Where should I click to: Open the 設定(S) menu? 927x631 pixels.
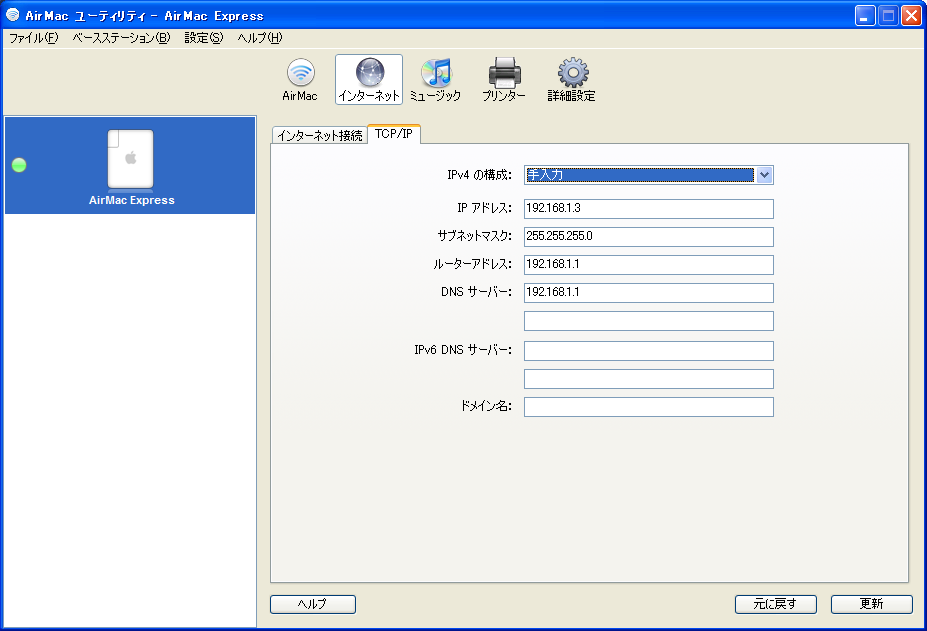pyautogui.click(x=203, y=38)
